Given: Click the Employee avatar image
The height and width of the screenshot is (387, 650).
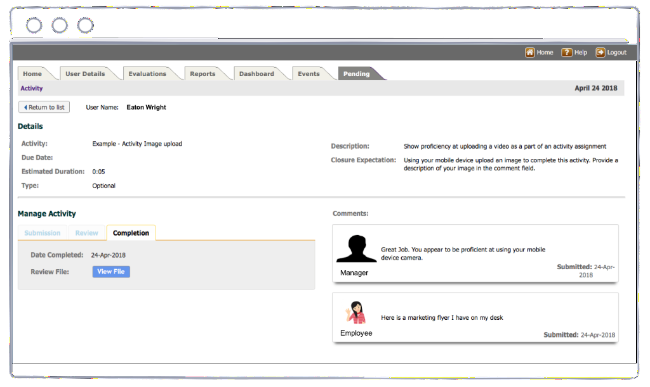Looking at the screenshot, I should 356,312.
